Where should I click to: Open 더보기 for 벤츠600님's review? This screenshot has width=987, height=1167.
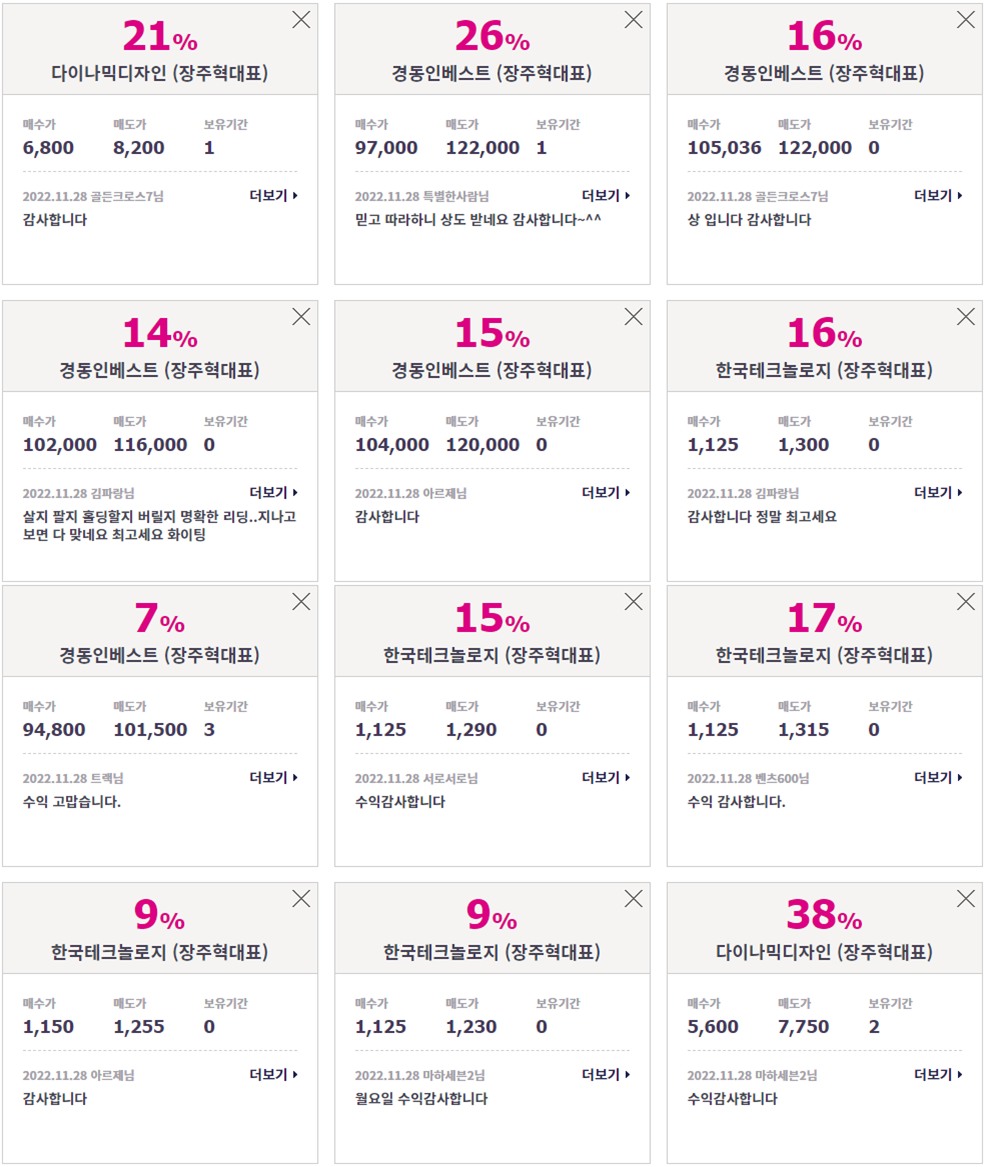click(938, 778)
